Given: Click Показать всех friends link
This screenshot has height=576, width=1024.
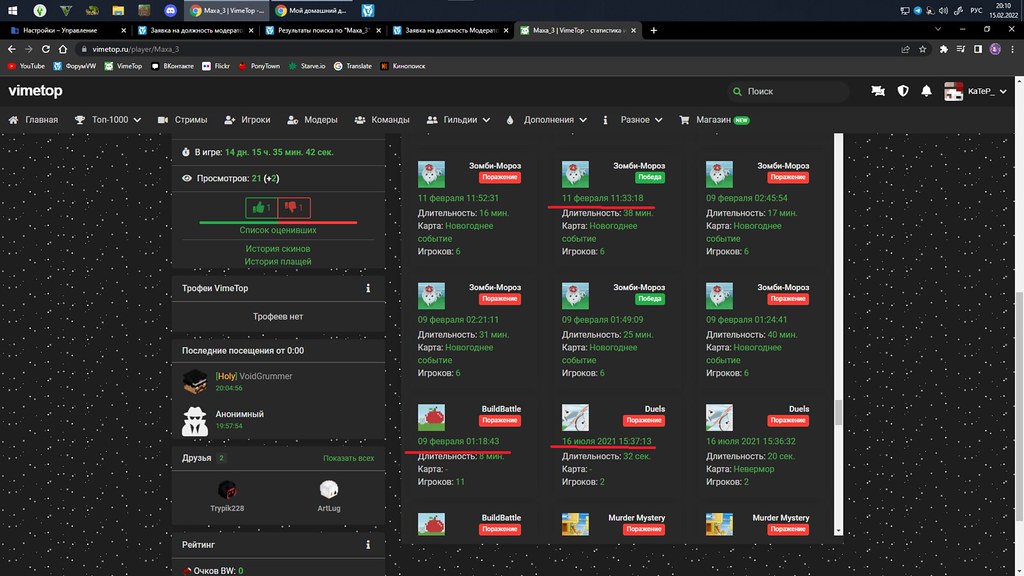Looking at the screenshot, I should point(348,458).
